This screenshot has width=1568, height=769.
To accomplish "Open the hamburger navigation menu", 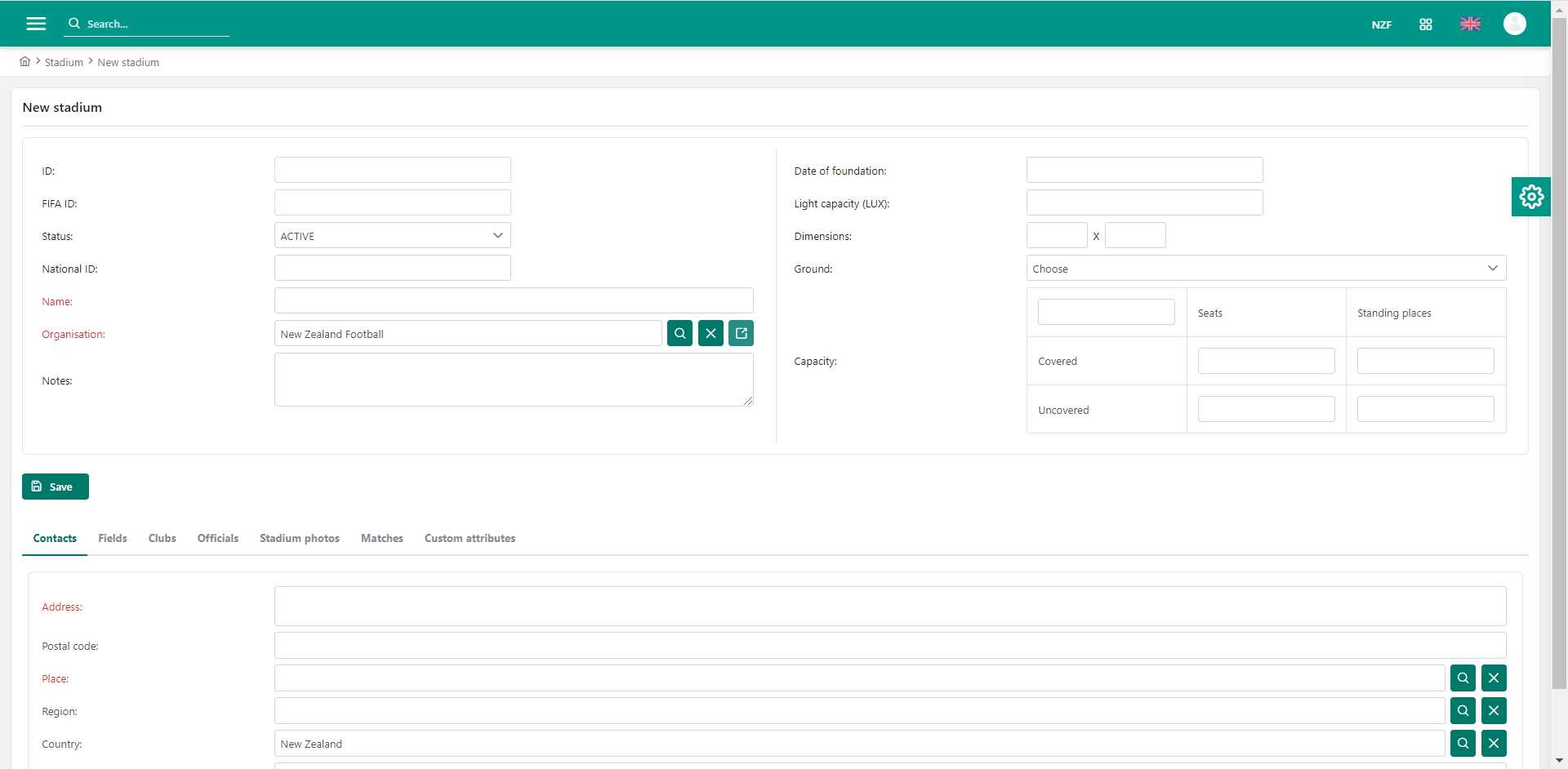I will click(x=36, y=24).
